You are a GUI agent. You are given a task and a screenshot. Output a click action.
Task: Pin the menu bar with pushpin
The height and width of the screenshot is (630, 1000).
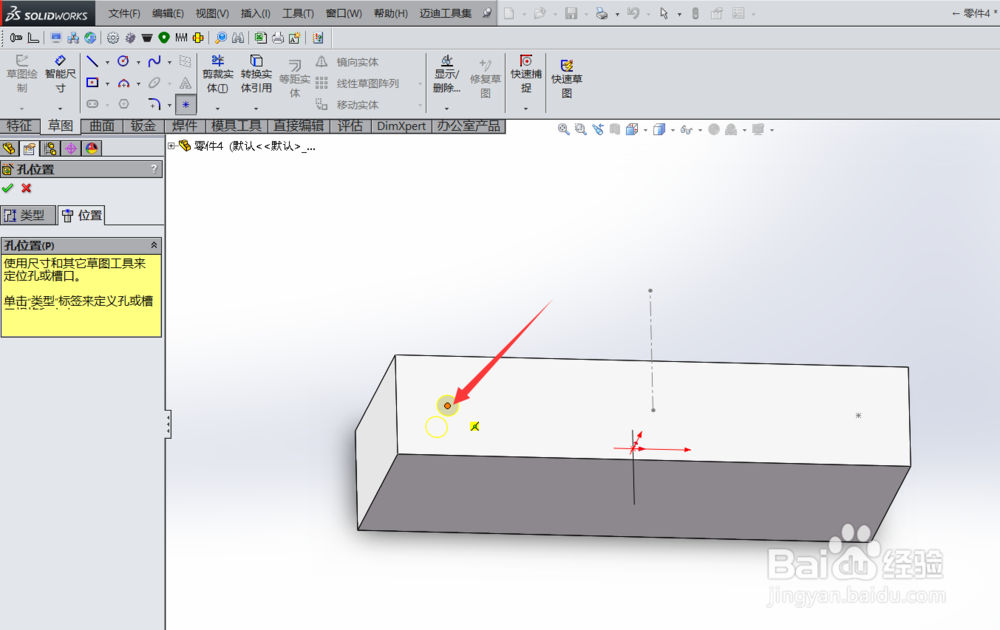point(487,13)
